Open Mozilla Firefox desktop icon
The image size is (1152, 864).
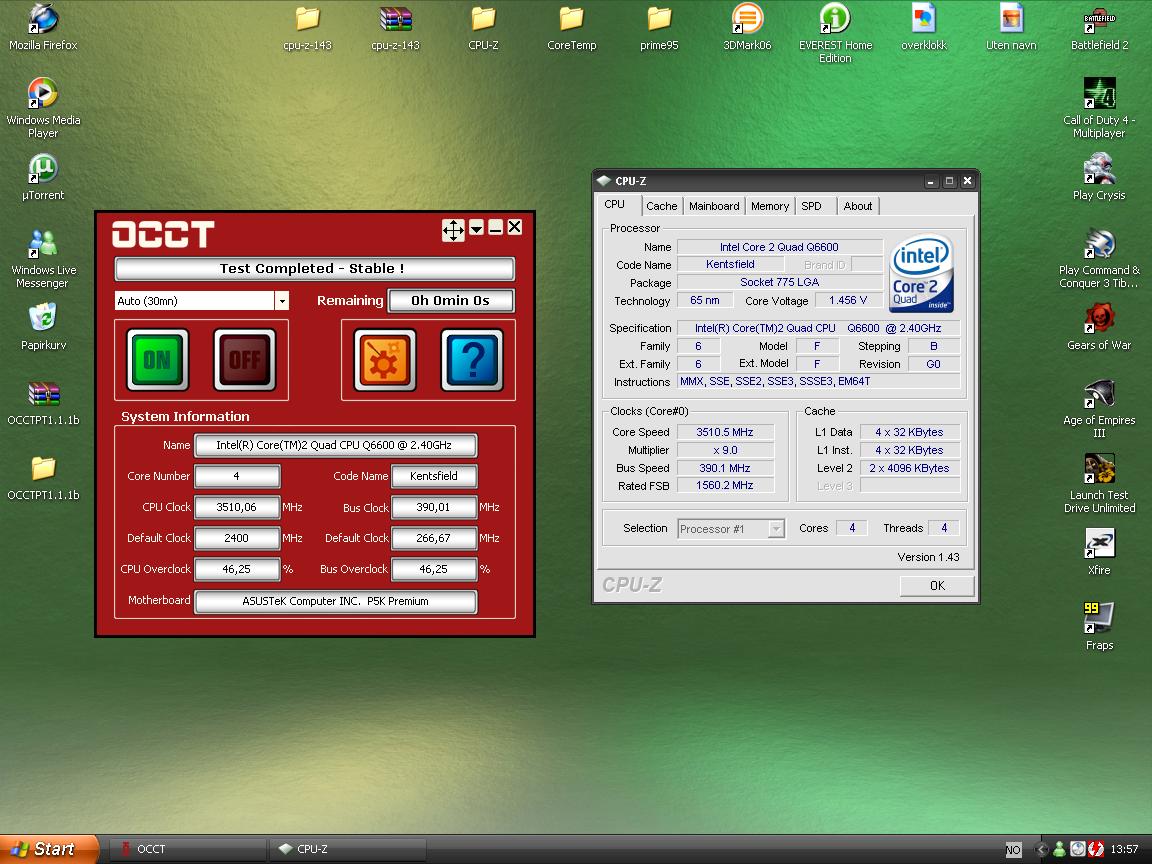[x=43, y=27]
